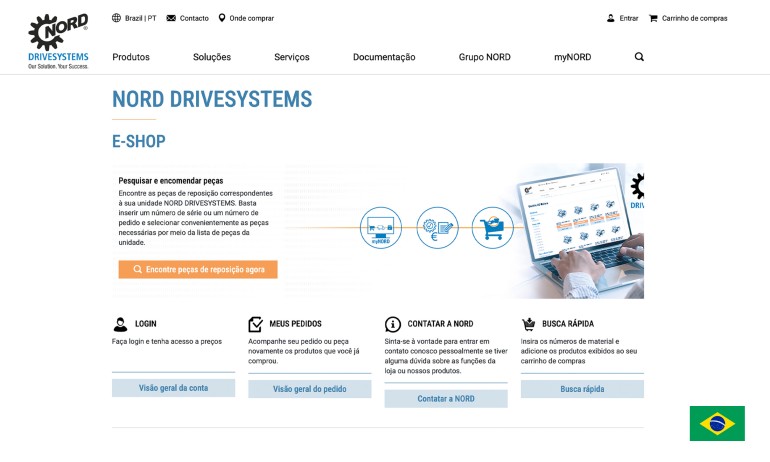Click the Visão geral da conta button
Image resolution: width=770 pixels, height=462 pixels.
(173, 388)
